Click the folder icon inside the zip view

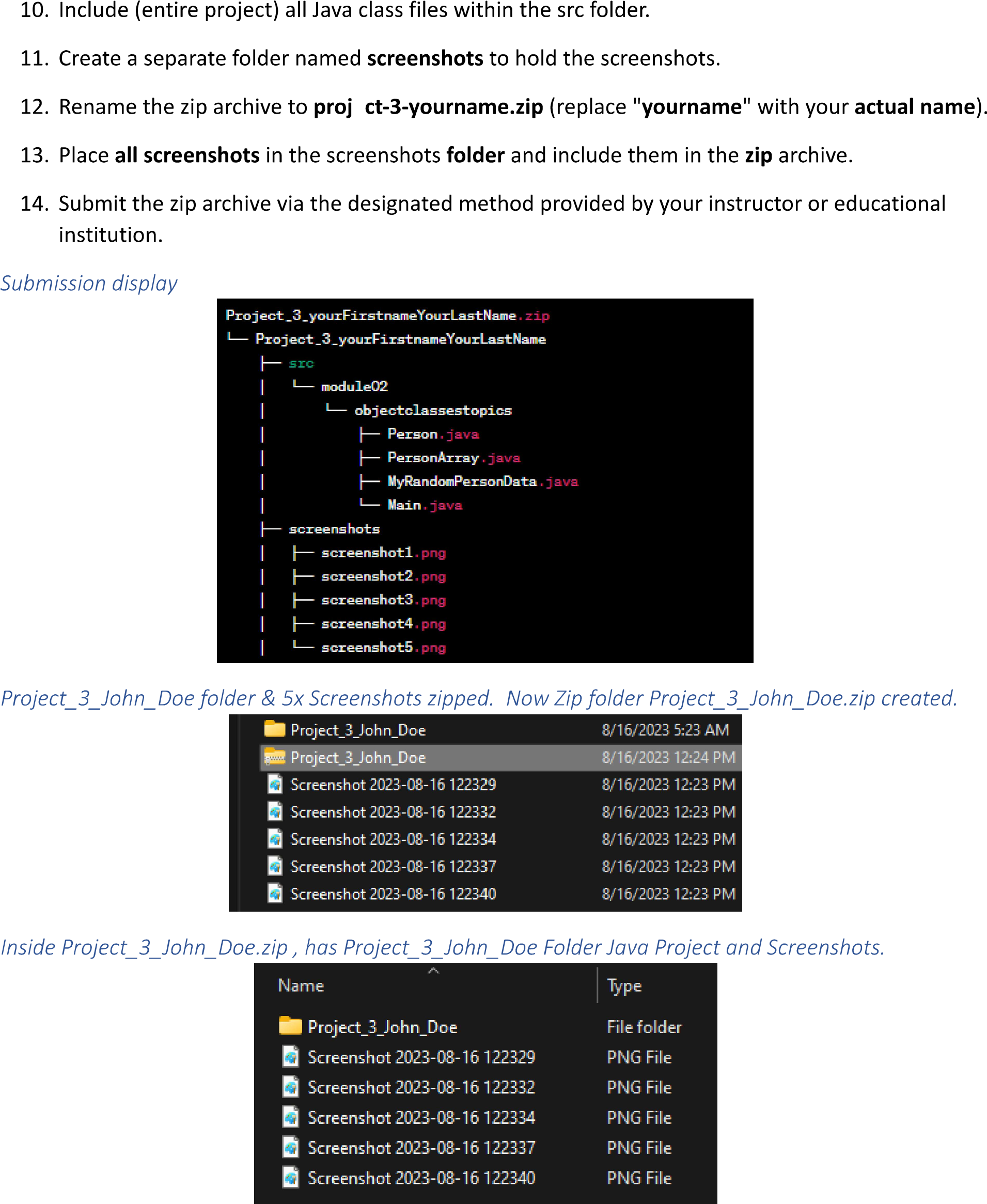(291, 1026)
